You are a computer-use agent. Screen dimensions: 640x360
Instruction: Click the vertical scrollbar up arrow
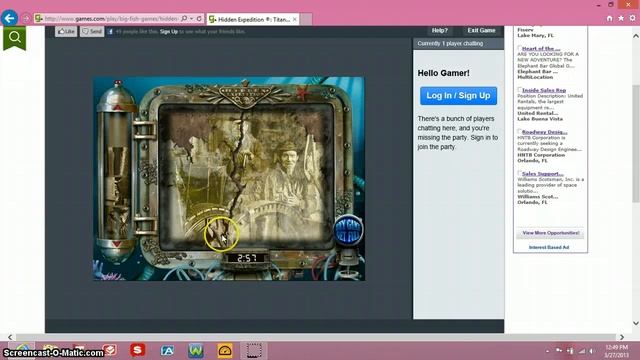[636, 36]
